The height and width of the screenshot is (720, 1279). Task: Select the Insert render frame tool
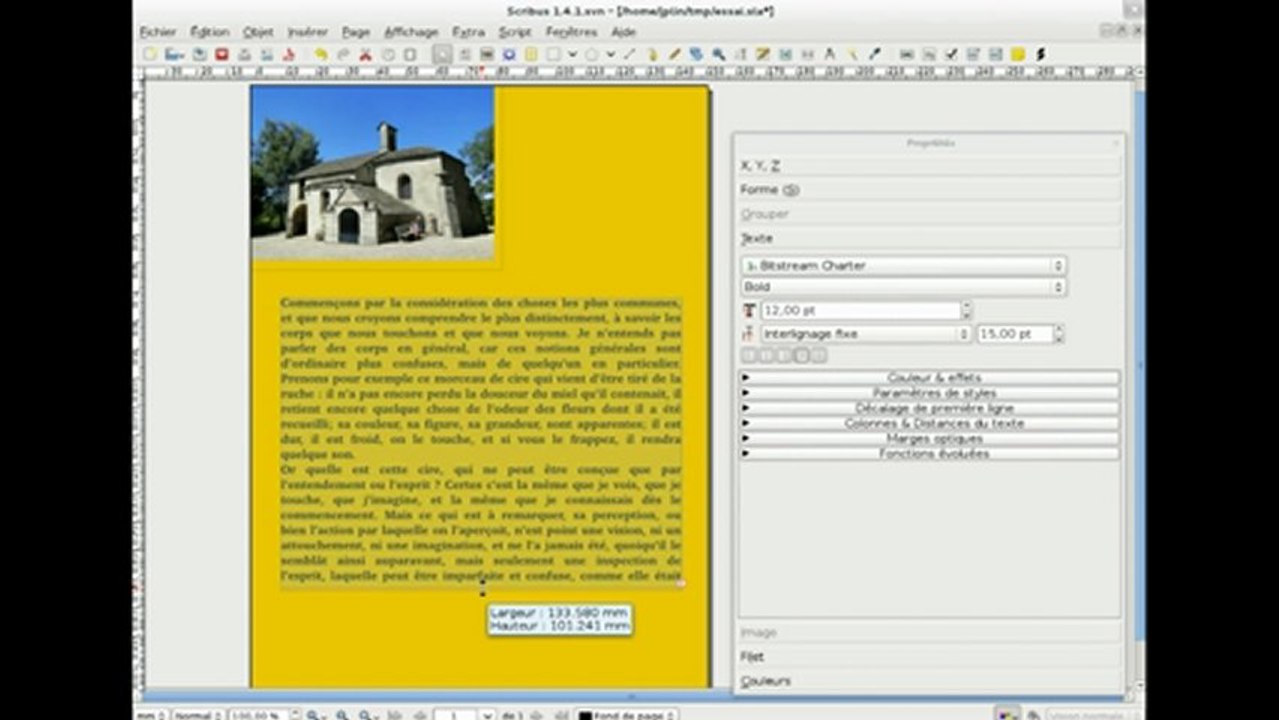click(x=509, y=54)
